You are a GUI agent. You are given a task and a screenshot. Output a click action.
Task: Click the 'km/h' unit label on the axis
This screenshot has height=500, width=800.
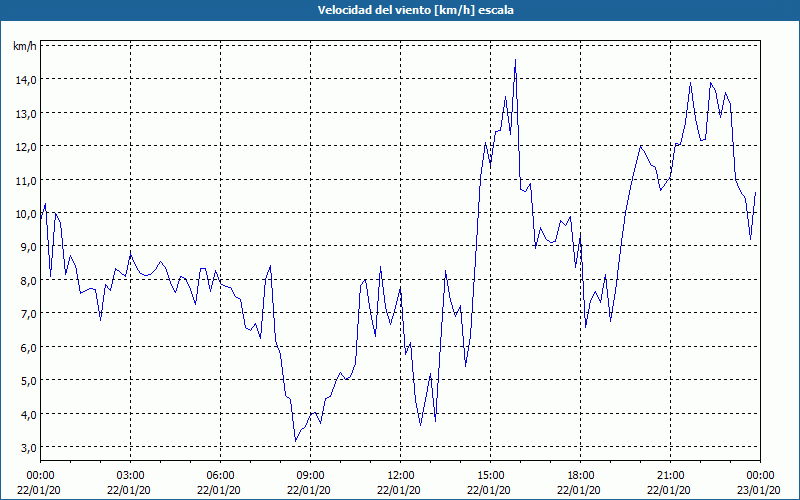(x=24, y=46)
